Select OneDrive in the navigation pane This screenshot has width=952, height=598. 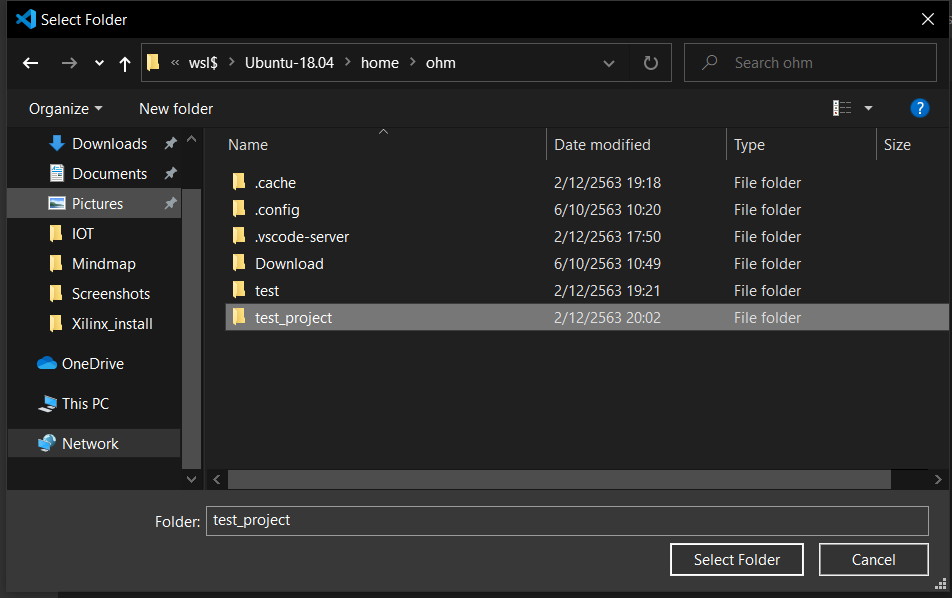point(92,364)
